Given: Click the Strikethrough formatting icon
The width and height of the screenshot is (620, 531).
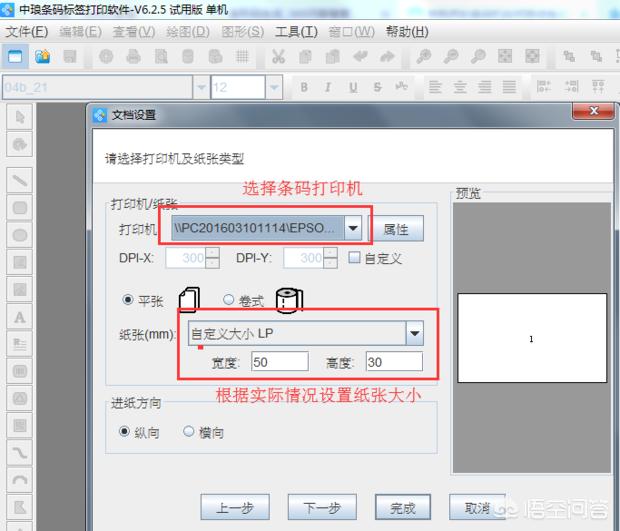Looking at the screenshot, I should point(378,87).
